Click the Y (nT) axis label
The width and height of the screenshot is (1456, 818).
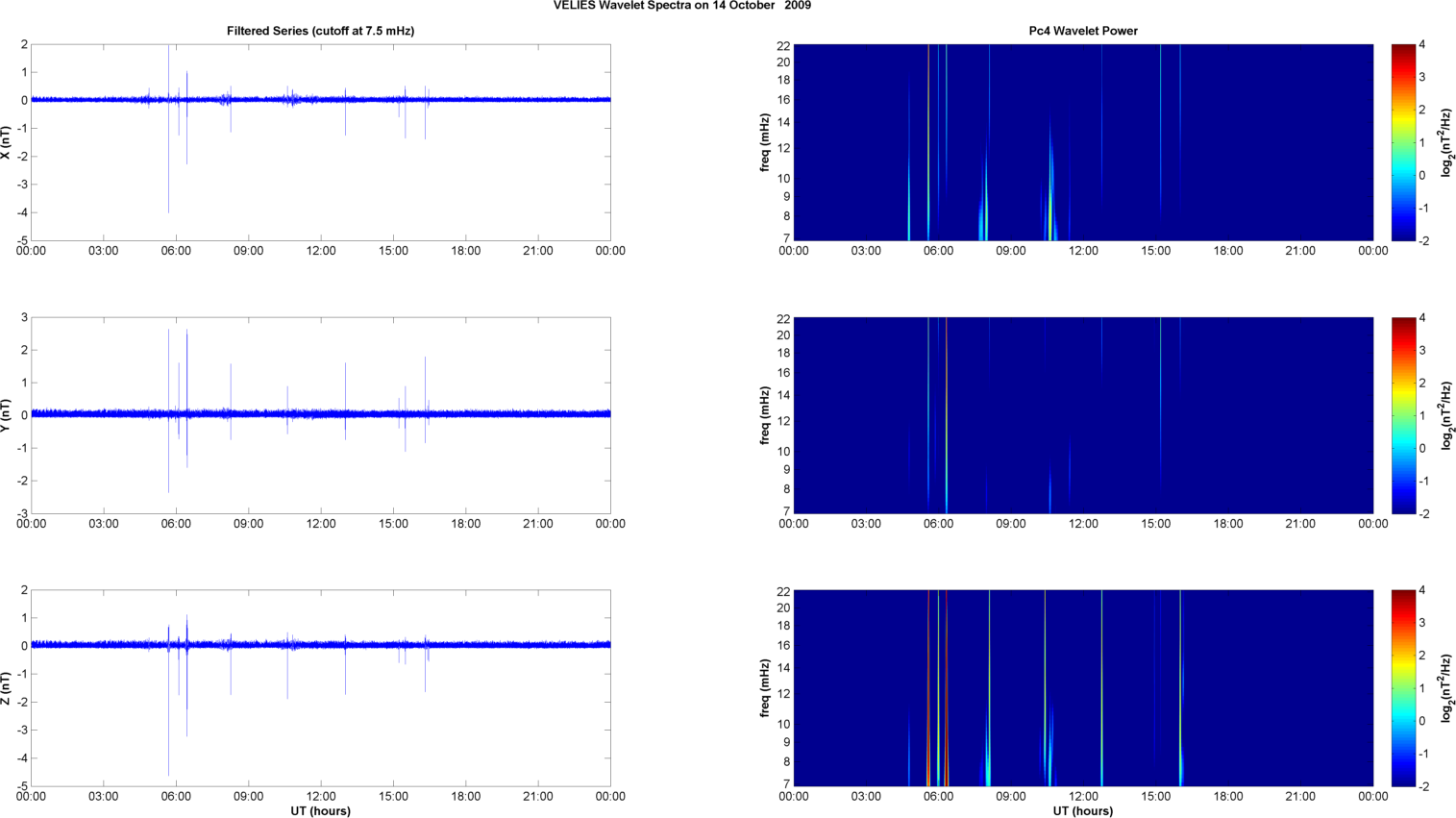coord(6,415)
